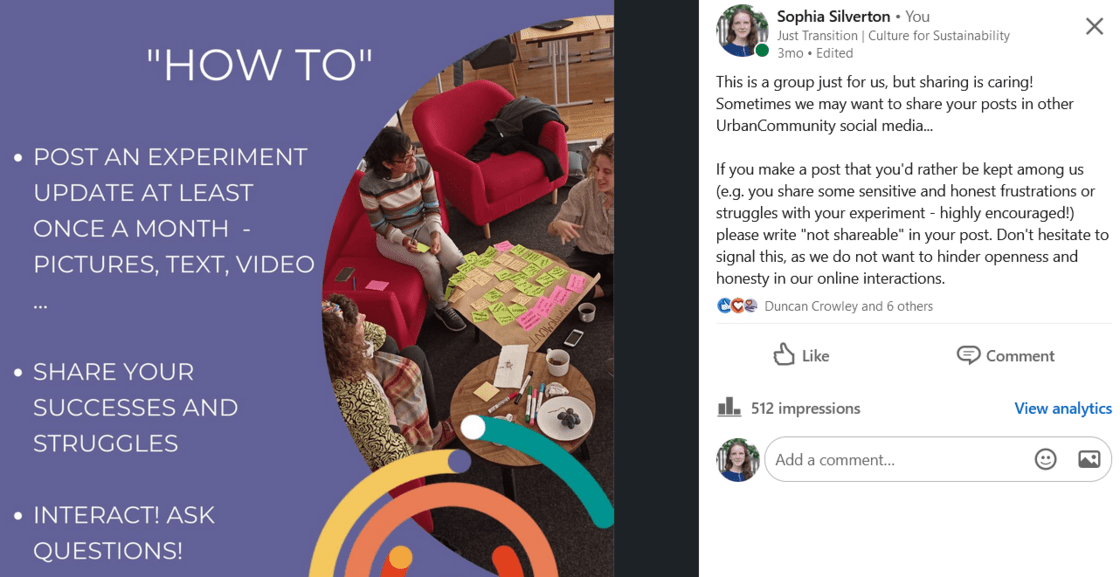Open the emoji picker in comment box
1120x577 pixels.
[1045, 459]
